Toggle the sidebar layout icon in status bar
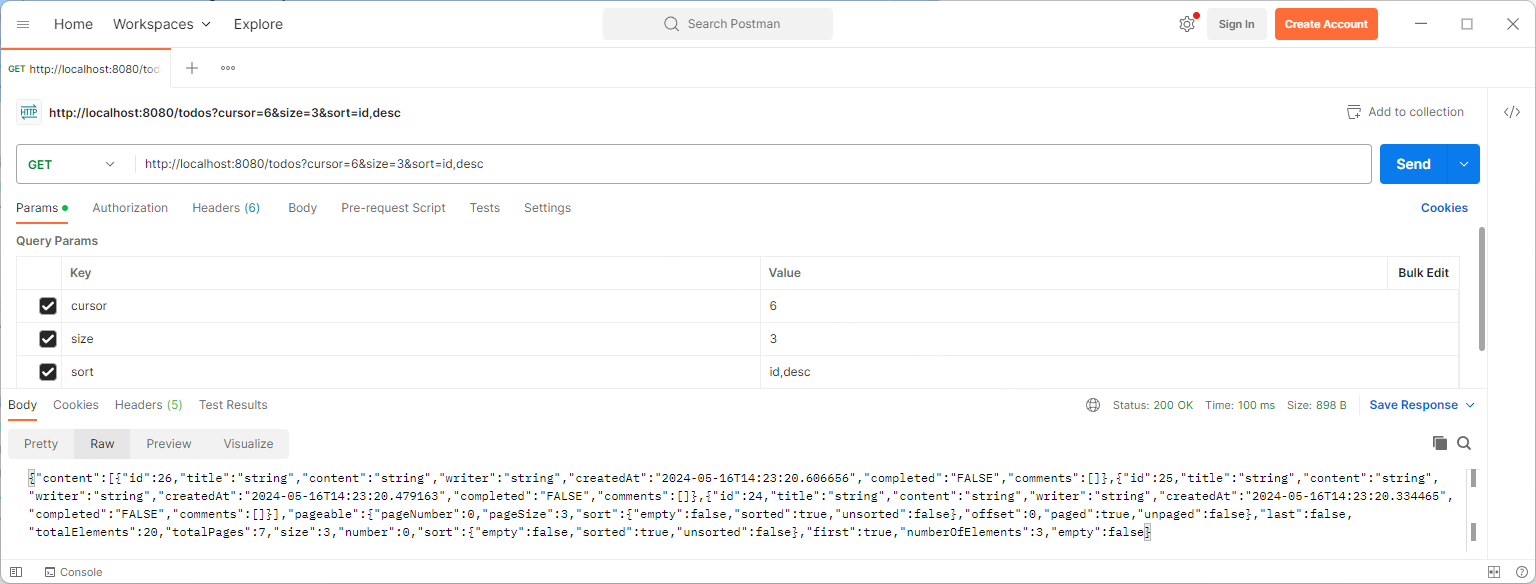This screenshot has height=584, width=1536. pos(17,572)
